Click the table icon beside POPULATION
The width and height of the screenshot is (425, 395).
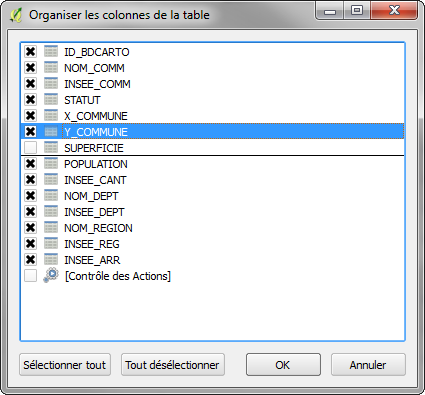tap(51, 164)
